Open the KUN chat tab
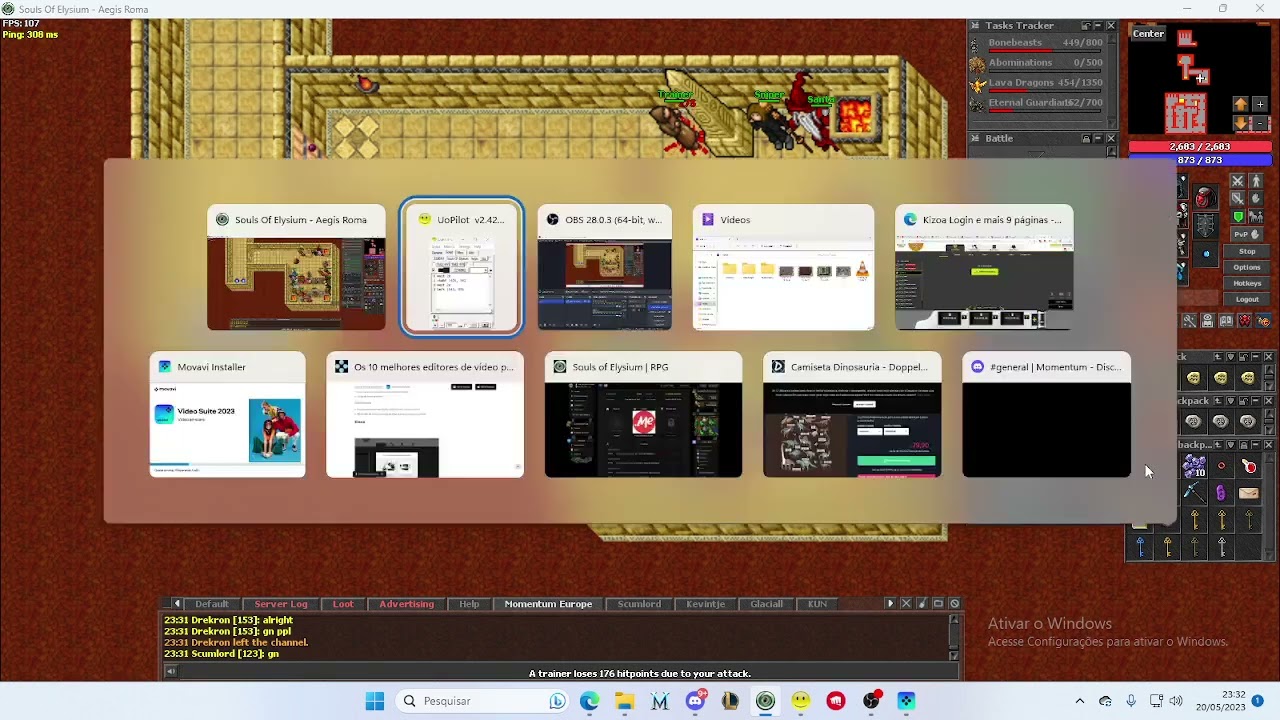The height and width of the screenshot is (720, 1280). [x=817, y=604]
